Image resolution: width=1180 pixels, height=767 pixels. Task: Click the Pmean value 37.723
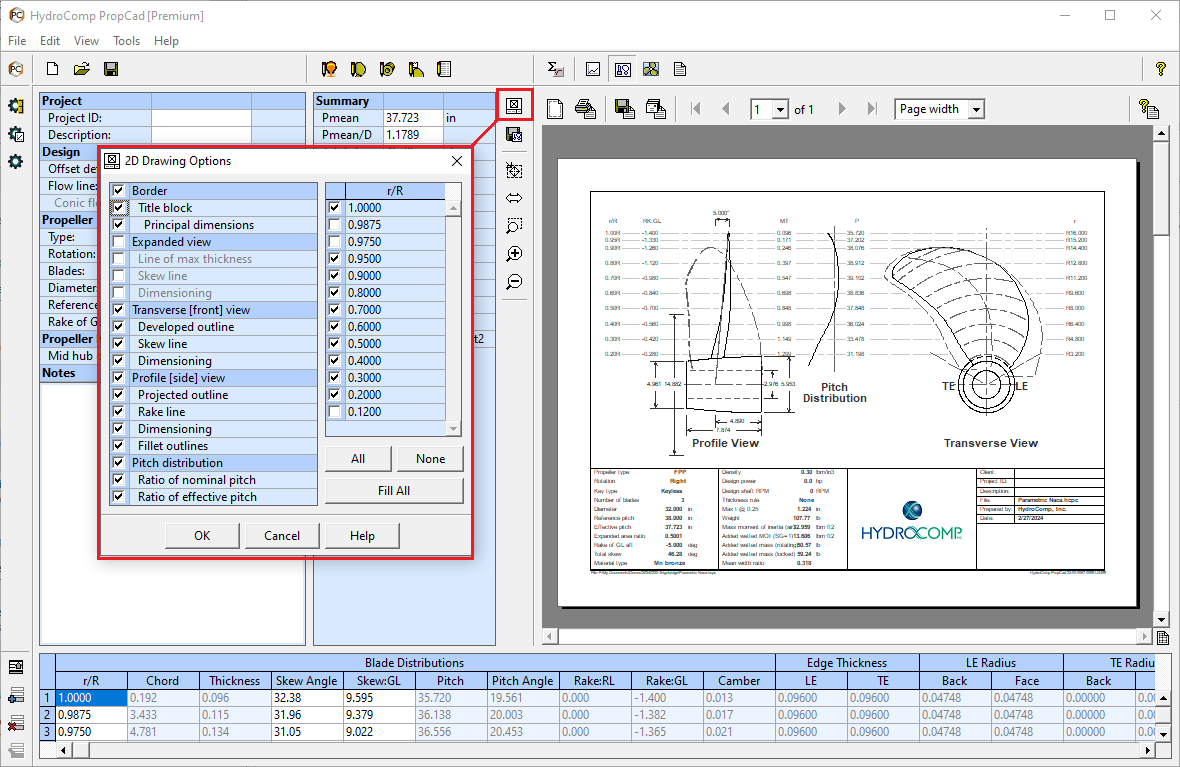tap(412, 118)
